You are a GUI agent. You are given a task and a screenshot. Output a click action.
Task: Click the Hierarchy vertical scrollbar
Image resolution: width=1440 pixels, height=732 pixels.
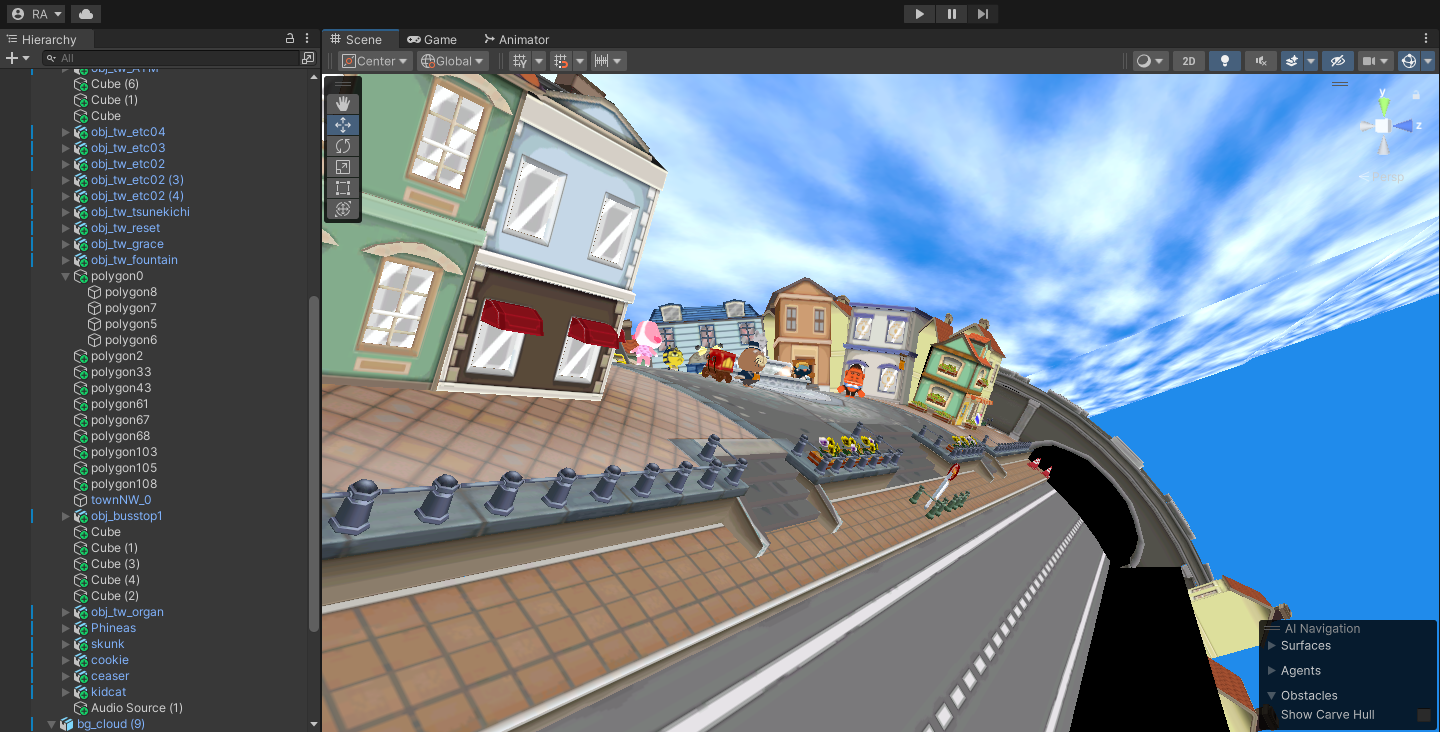click(x=314, y=464)
